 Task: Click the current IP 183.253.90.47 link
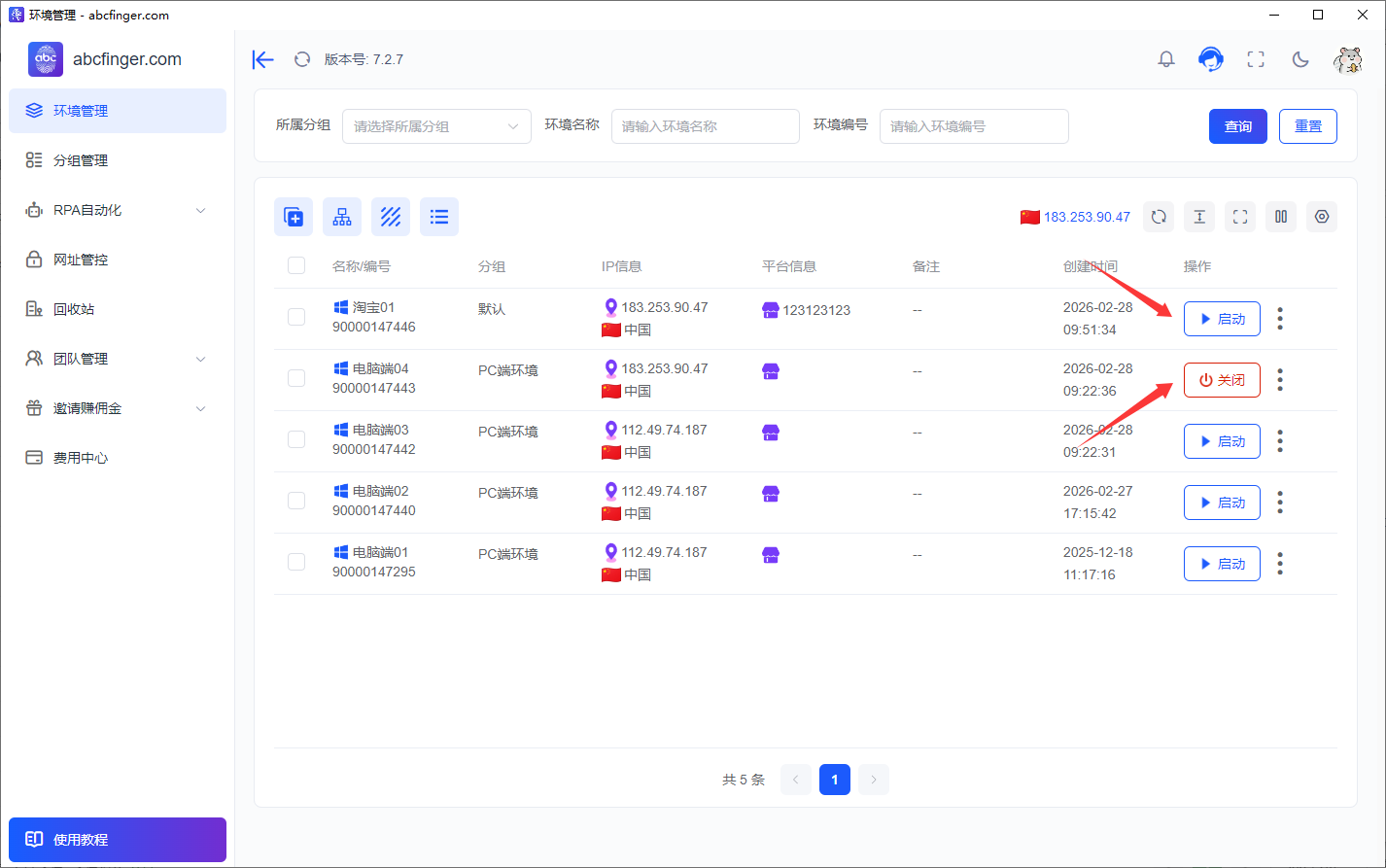[x=1087, y=217]
